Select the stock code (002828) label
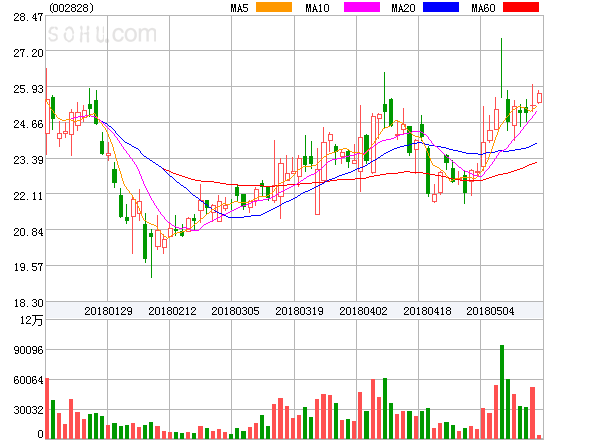 point(71,8)
